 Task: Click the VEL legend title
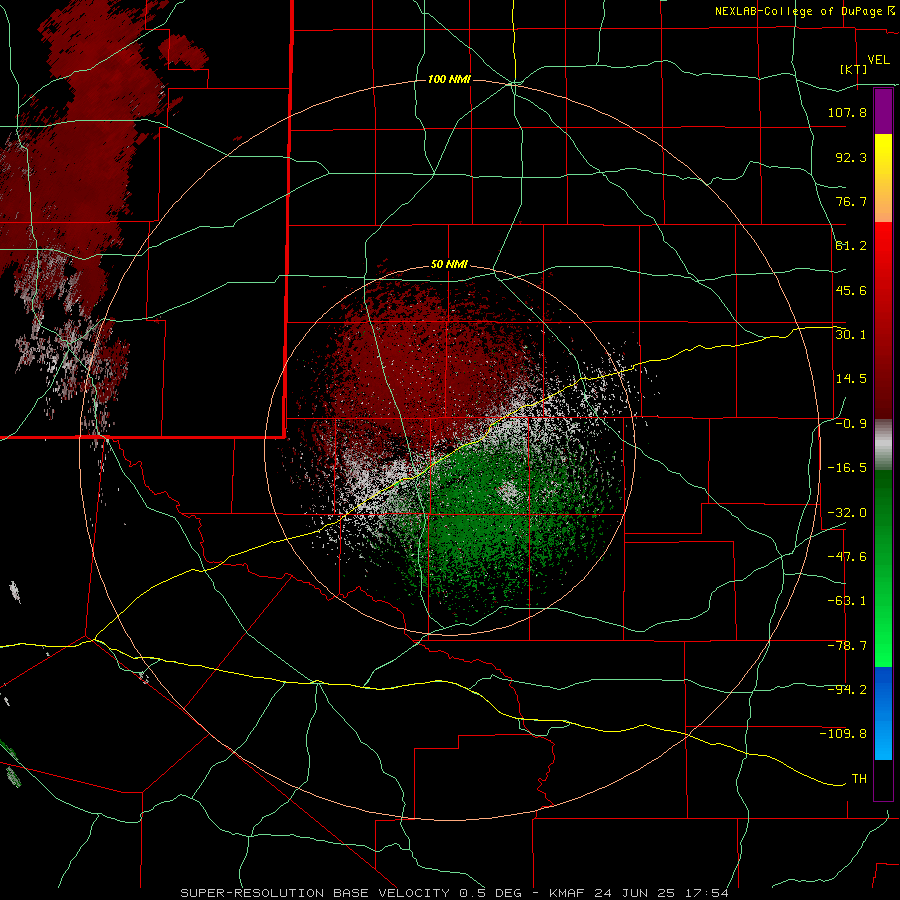click(x=878, y=60)
